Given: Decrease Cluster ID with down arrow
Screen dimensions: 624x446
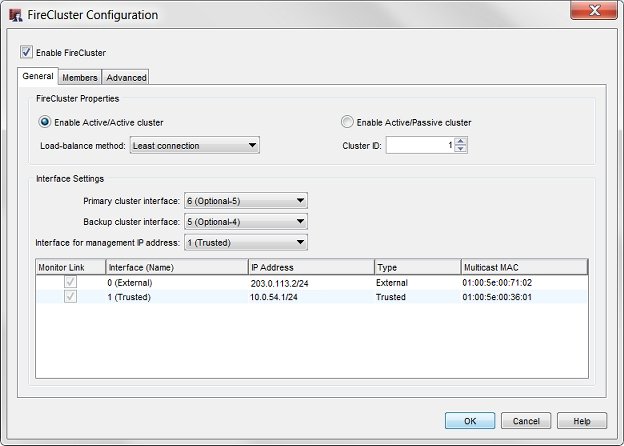Looking at the screenshot, I should 461,149.
